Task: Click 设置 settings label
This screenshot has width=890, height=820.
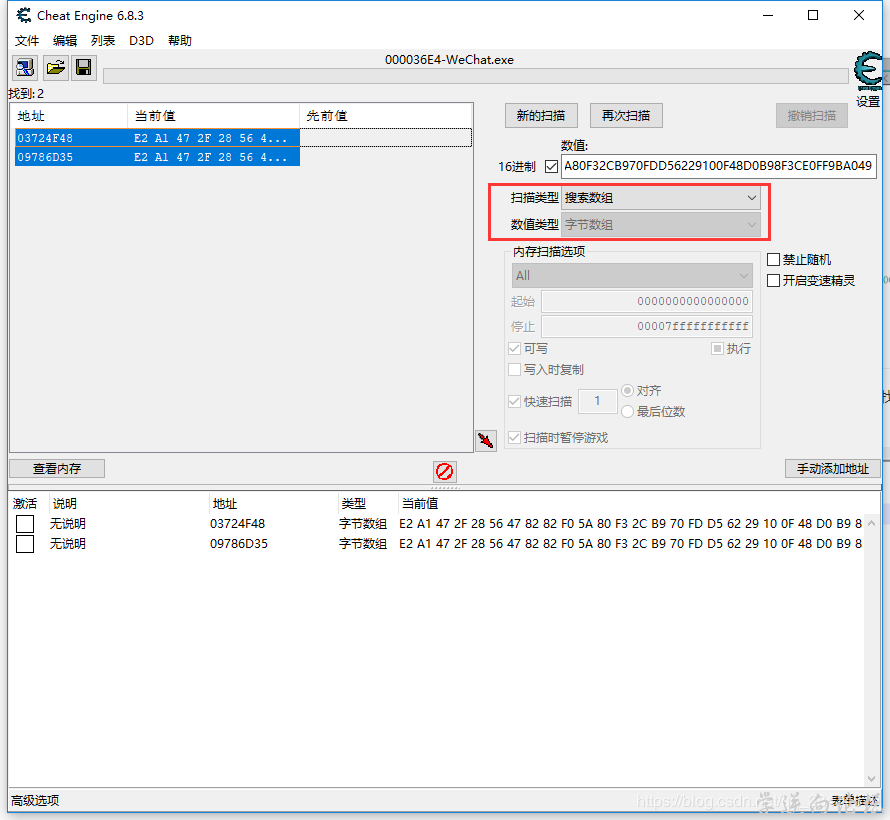Action: (x=868, y=102)
